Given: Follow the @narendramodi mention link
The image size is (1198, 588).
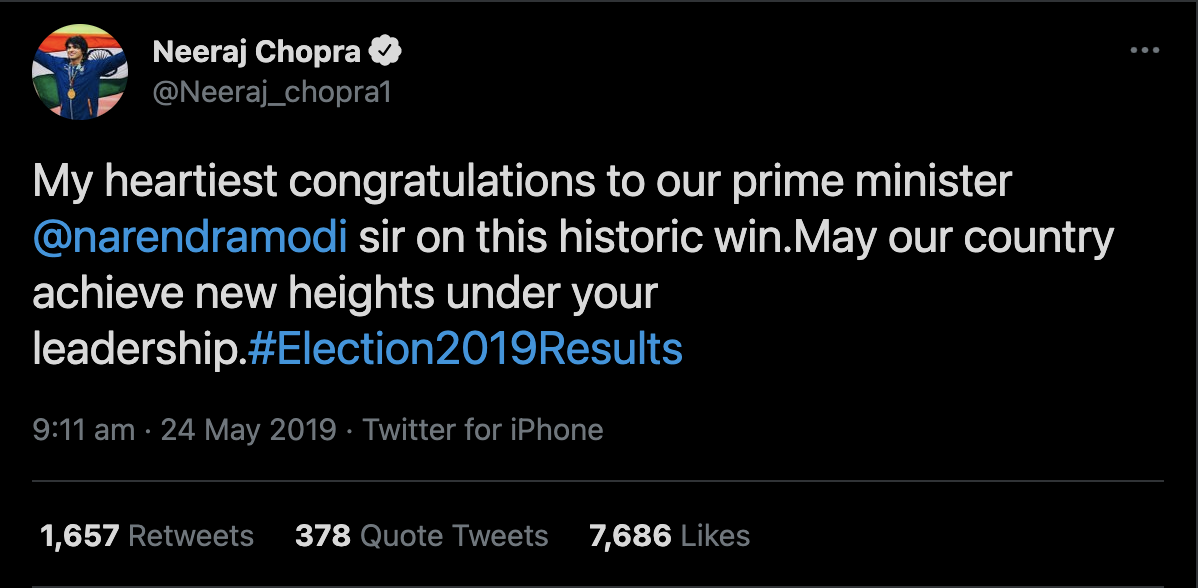Looking at the screenshot, I should coord(190,240).
